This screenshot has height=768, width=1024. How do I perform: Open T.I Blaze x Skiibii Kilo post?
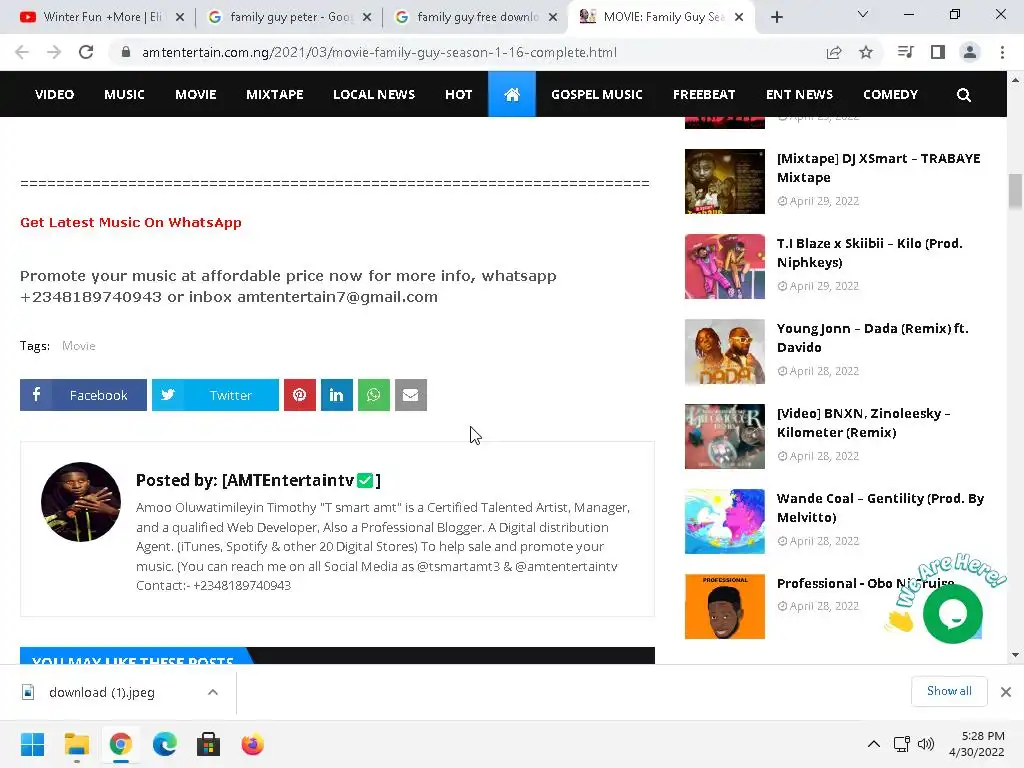[869, 253]
